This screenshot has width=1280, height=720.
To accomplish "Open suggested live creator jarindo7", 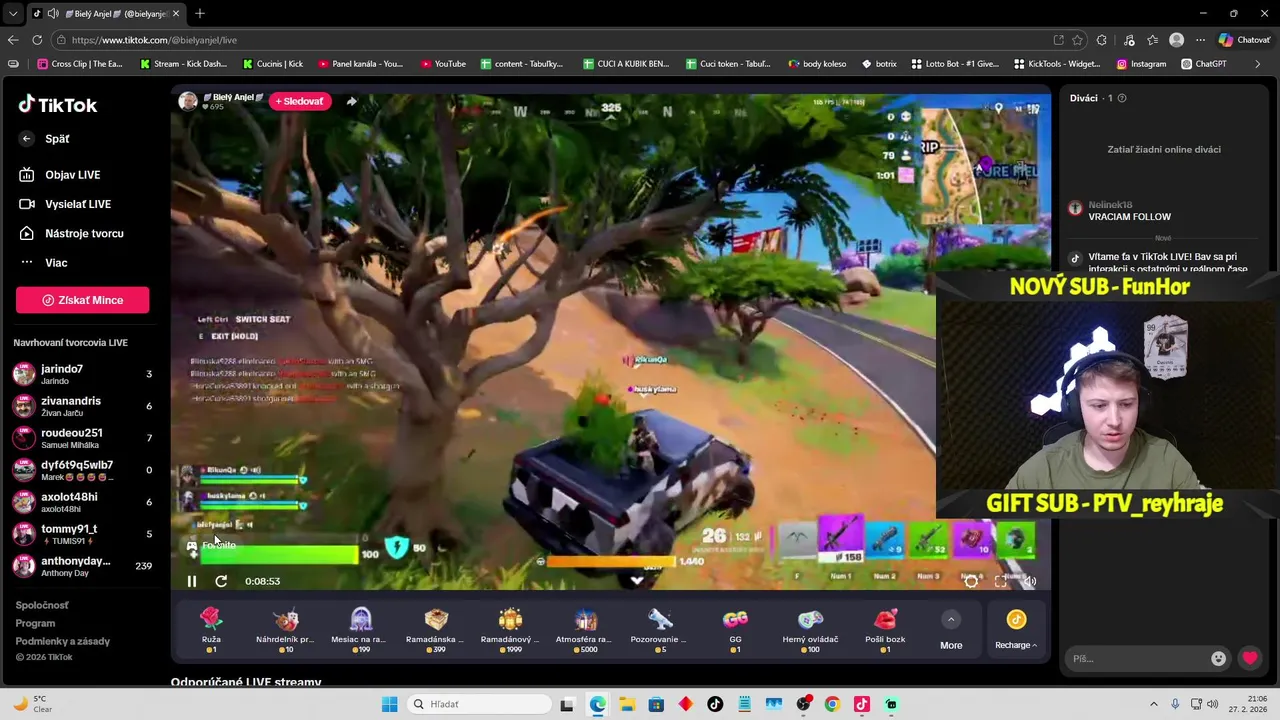I will click(x=82, y=374).
